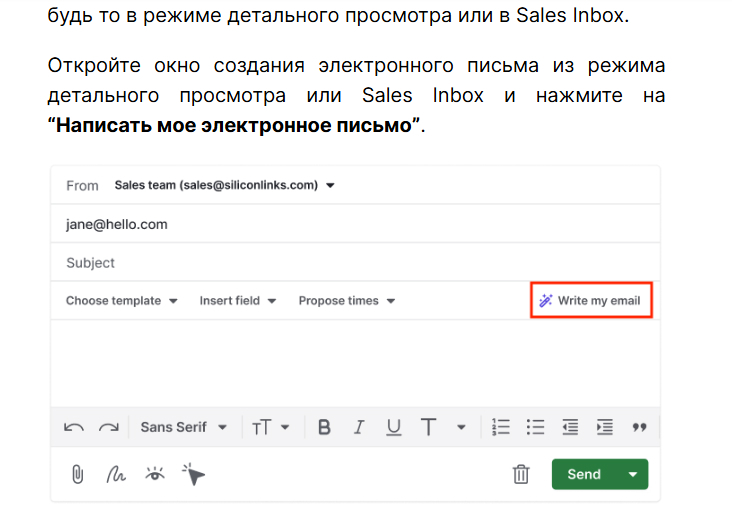This screenshot has height=524, width=732.
Task: Open the font size dropdown
Action: pos(271,427)
